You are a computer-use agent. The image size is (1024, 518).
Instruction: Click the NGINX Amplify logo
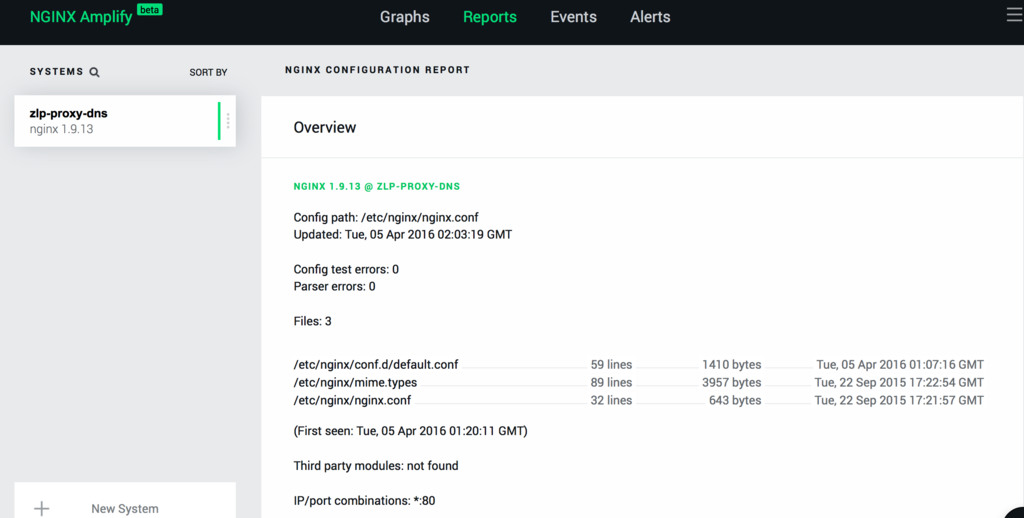(81, 17)
